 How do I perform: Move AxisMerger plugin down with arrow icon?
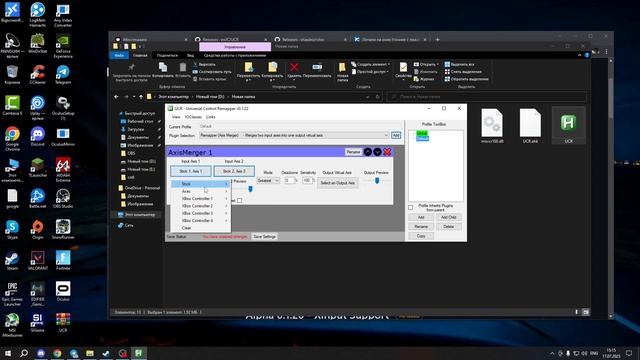coord(378,152)
